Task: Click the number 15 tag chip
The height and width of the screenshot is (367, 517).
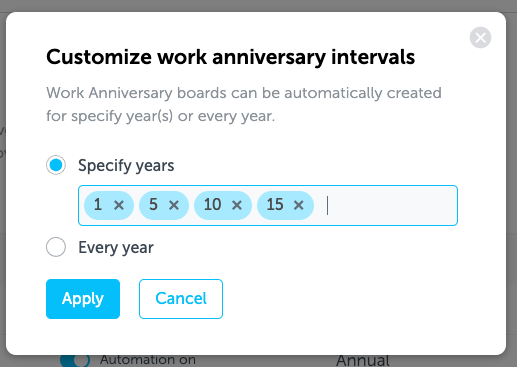Action: (x=275, y=205)
